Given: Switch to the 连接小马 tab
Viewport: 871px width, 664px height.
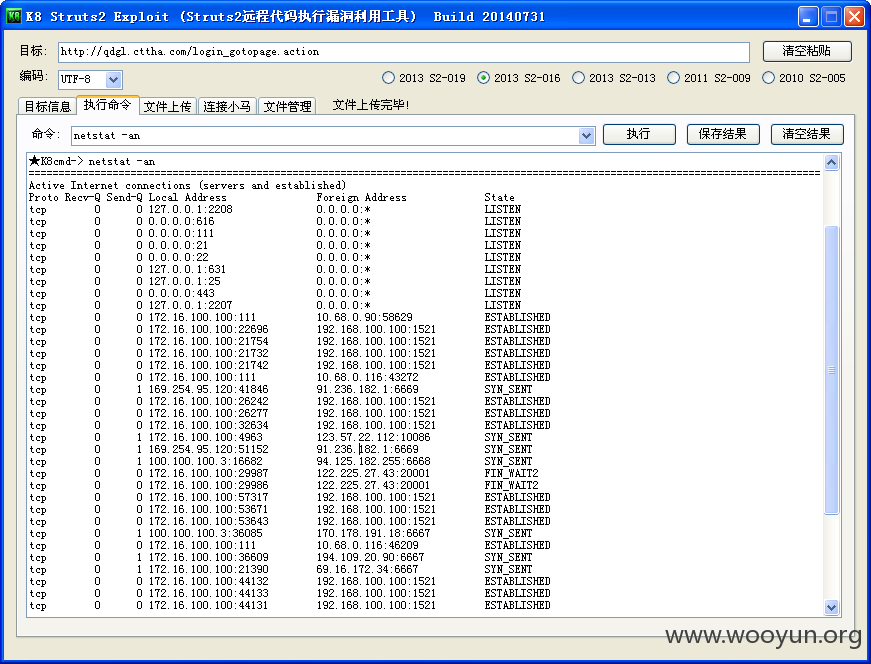Looking at the screenshot, I should [x=227, y=106].
